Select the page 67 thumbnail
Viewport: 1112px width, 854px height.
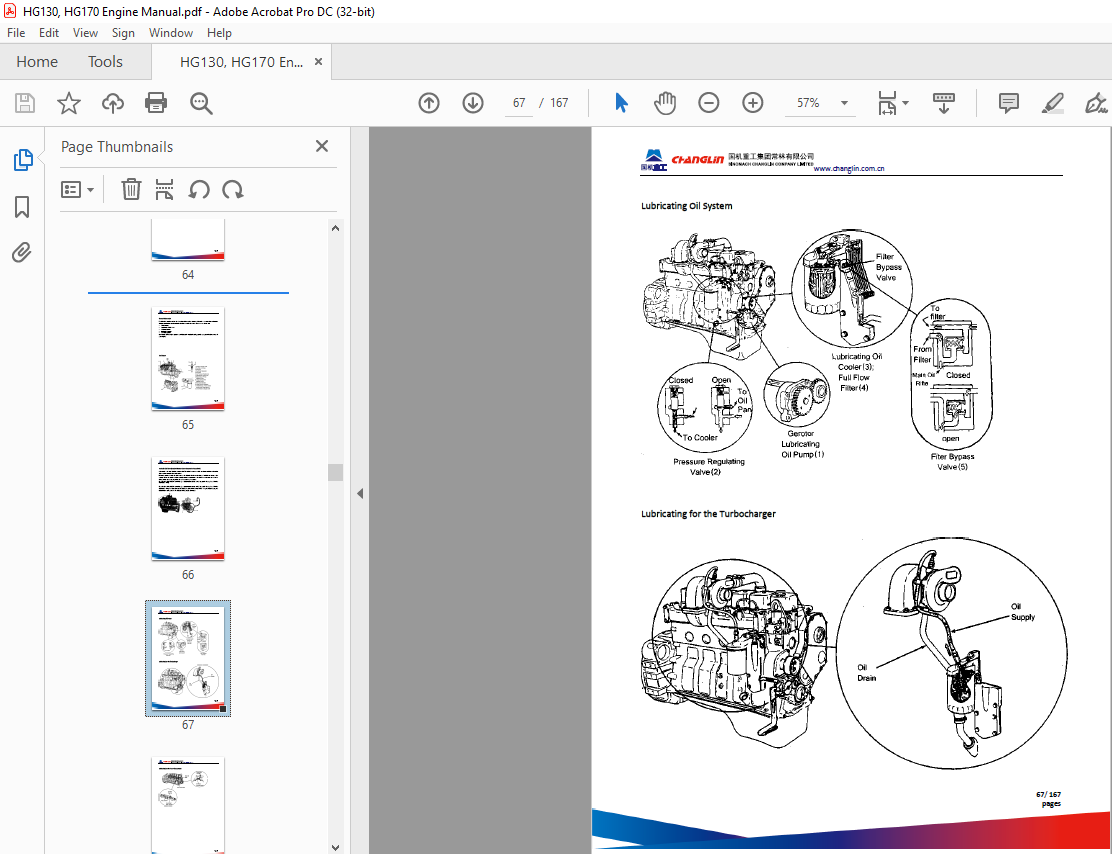[188, 658]
